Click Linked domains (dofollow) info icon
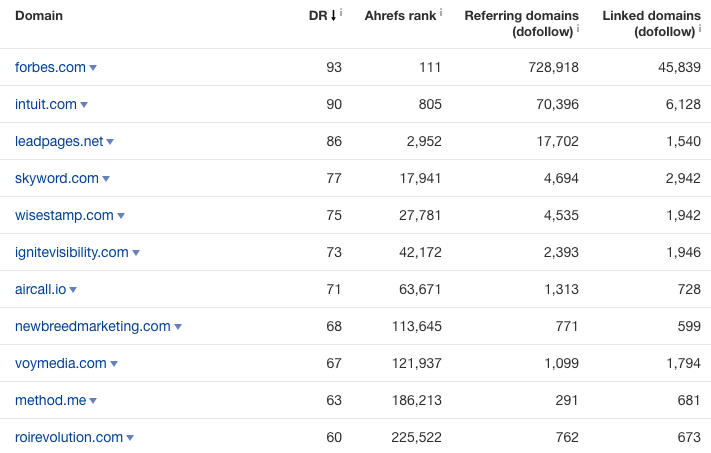This screenshot has width=711, height=453. (x=700, y=29)
